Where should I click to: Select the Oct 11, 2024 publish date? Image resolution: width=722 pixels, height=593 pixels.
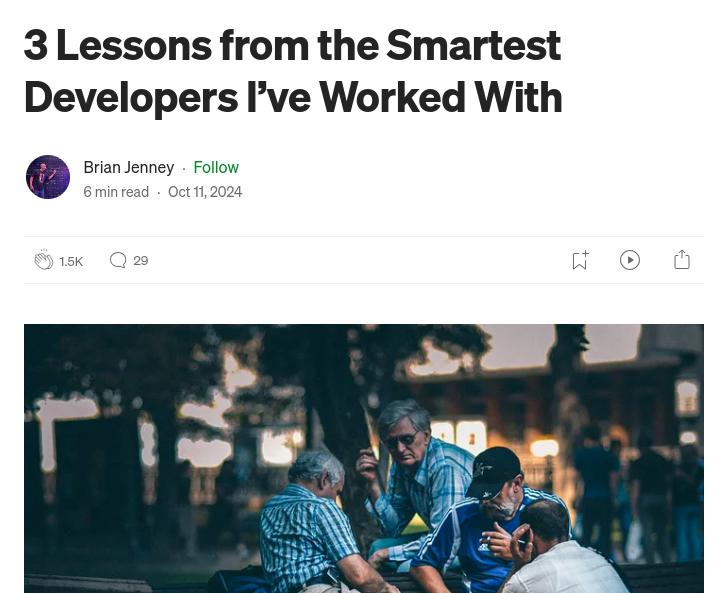click(x=205, y=192)
